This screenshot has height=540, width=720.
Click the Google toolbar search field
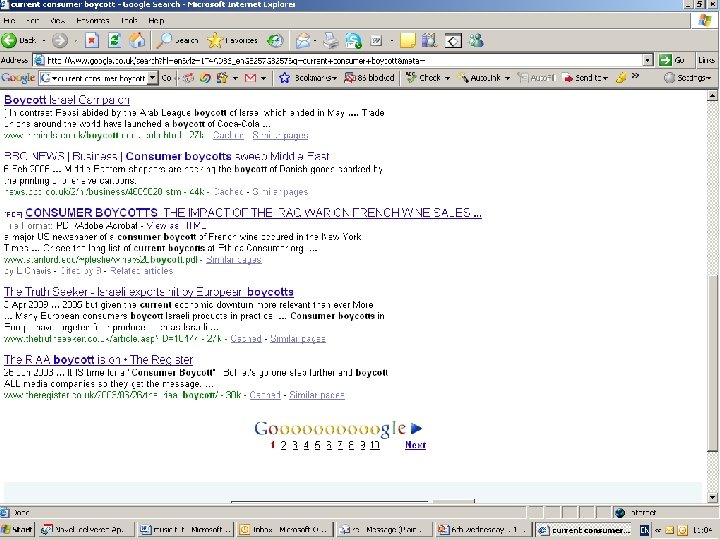click(98, 78)
